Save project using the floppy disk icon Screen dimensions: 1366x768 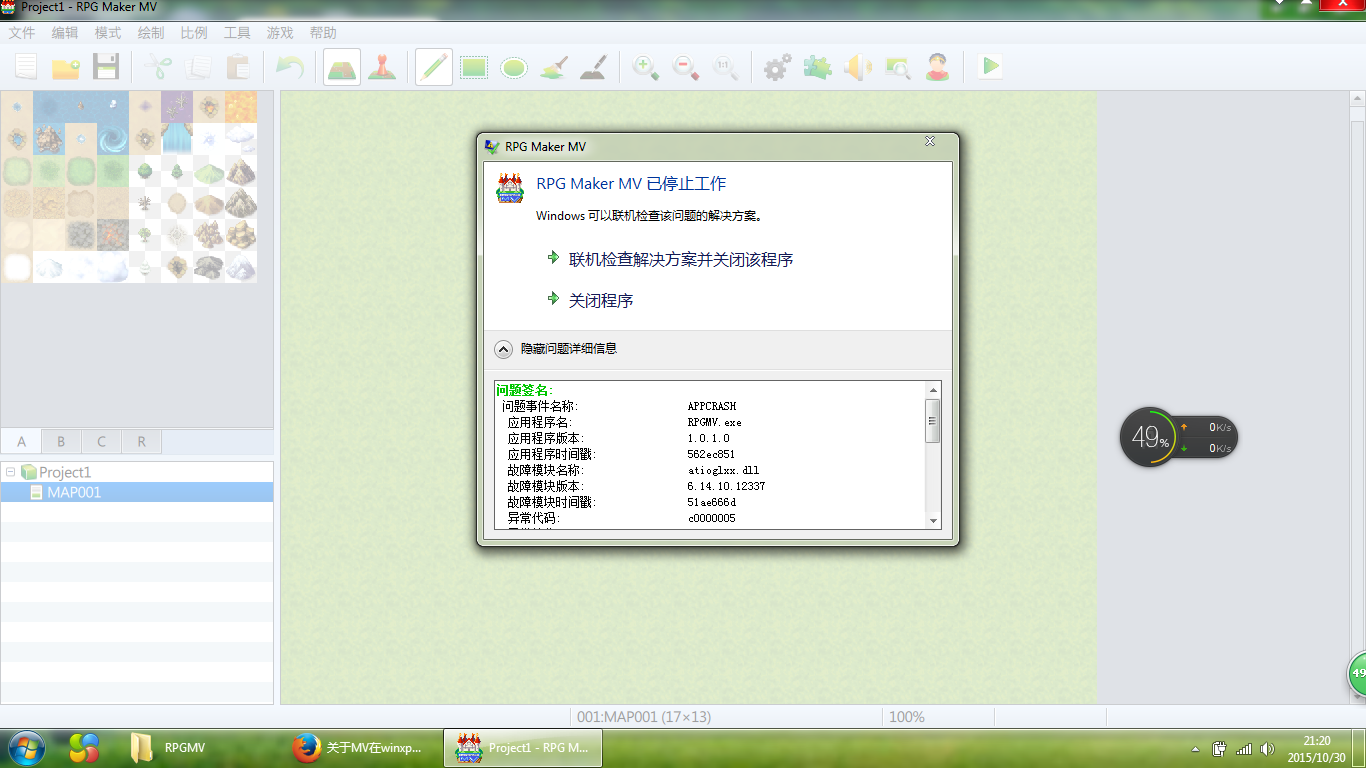click(105, 67)
